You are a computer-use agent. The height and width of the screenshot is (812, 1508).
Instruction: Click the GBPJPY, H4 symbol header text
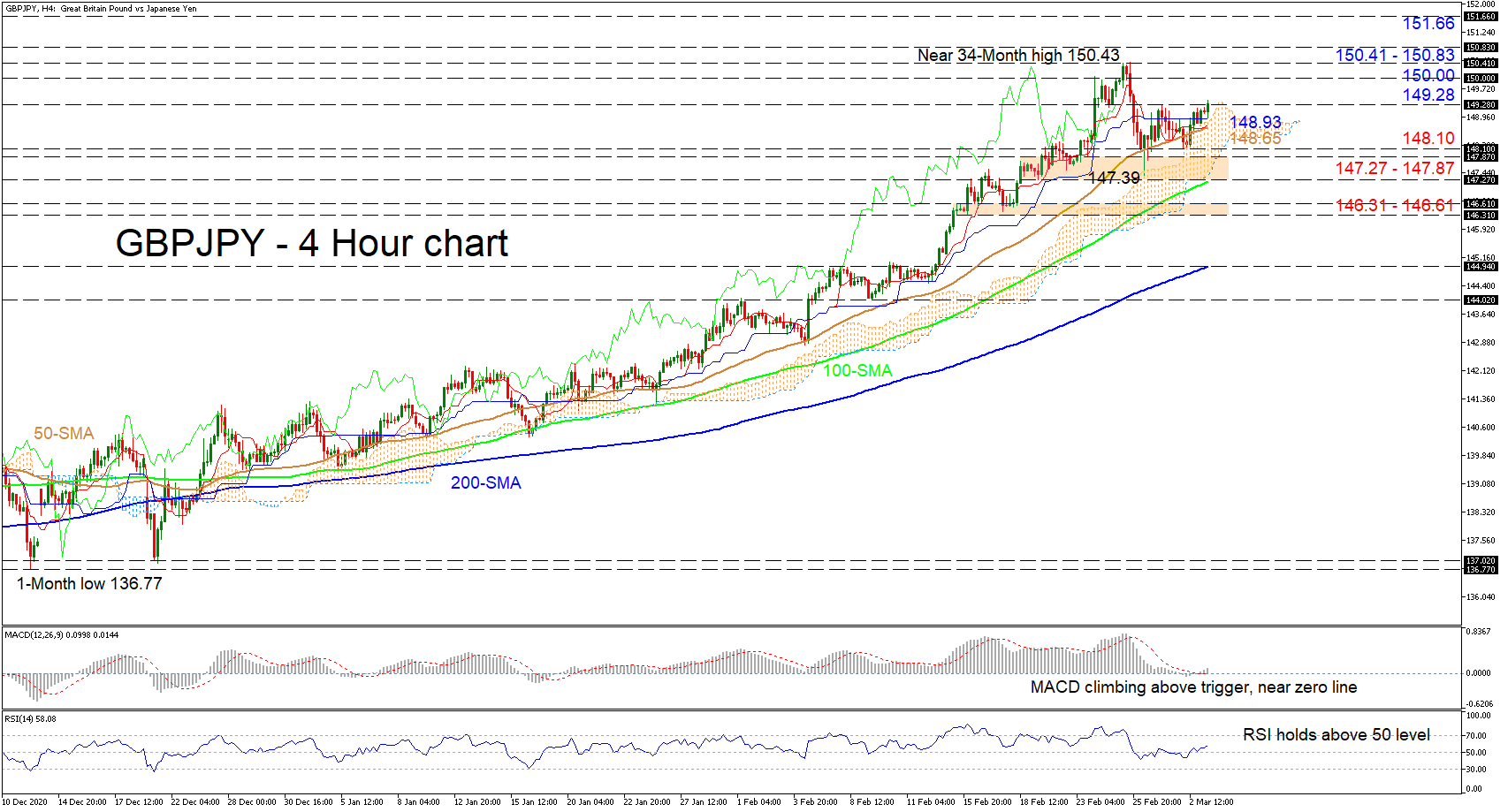100,9
